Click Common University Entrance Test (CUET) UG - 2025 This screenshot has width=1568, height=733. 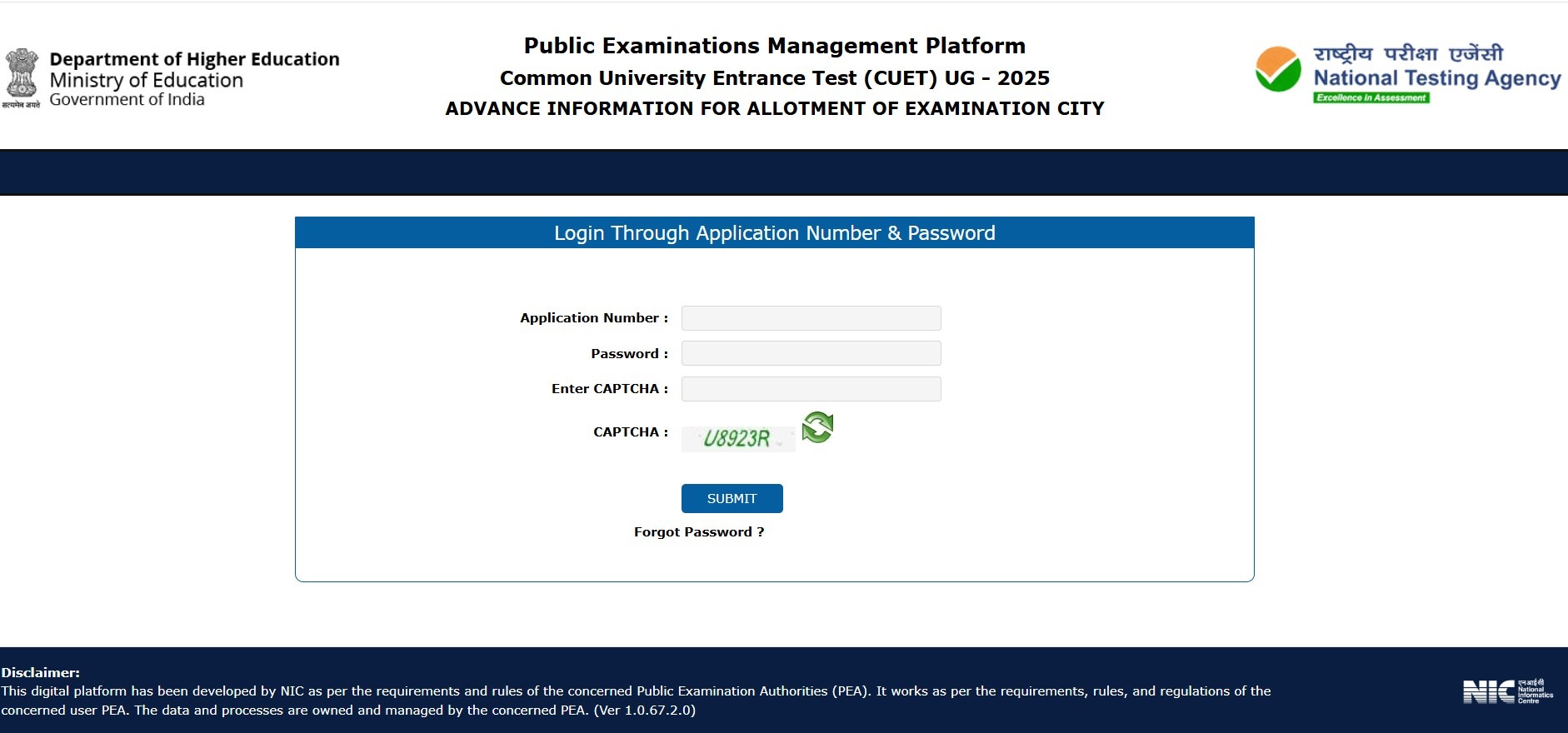pyautogui.click(x=775, y=78)
